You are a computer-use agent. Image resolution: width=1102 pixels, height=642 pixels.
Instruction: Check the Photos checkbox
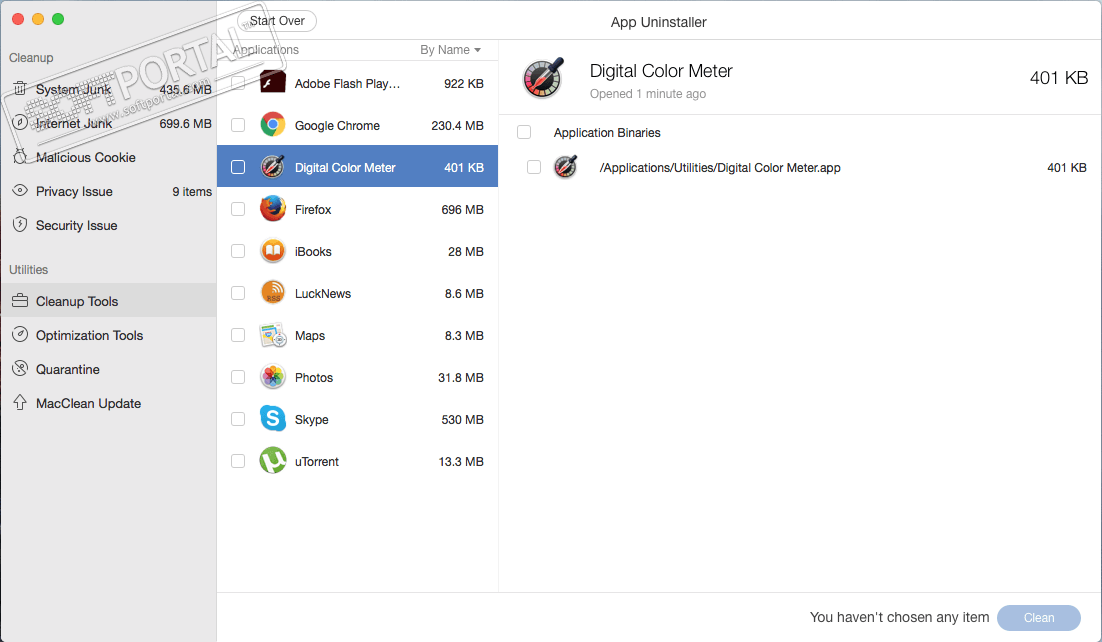coord(238,378)
